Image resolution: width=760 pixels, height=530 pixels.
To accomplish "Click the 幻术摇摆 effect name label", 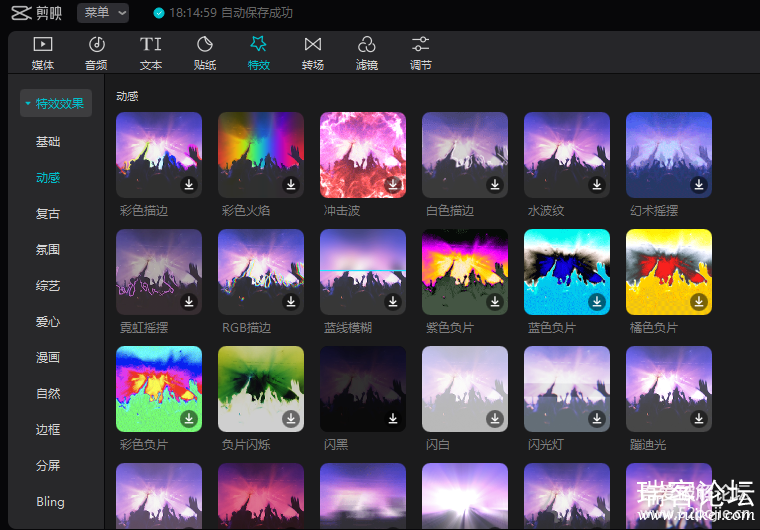I will tap(654, 210).
